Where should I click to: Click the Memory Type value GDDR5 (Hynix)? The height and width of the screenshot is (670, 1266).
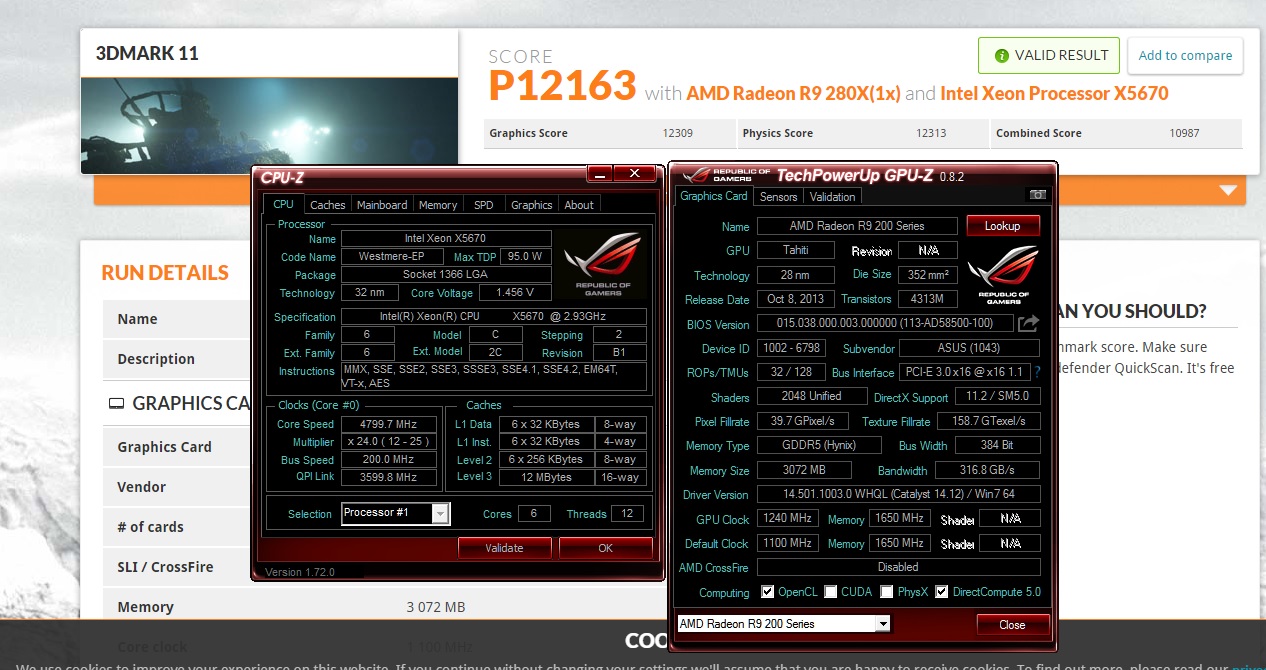click(818, 445)
